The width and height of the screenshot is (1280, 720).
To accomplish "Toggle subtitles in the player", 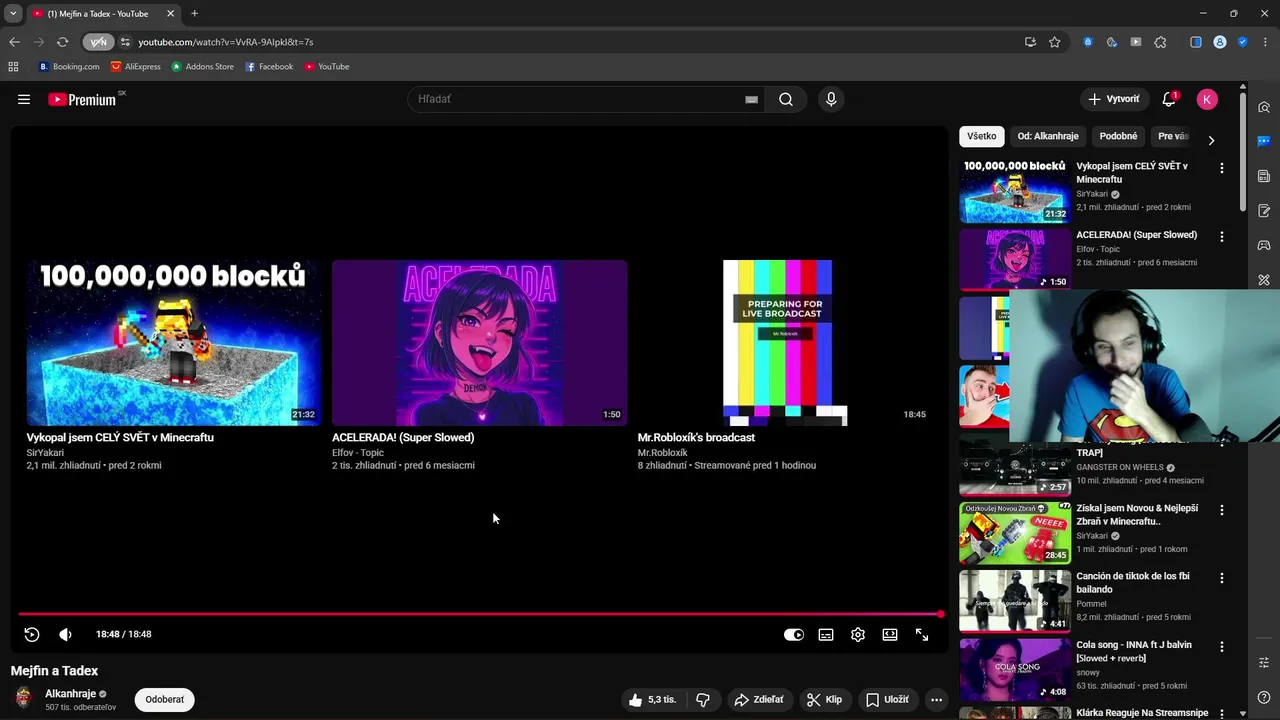I will [x=826, y=634].
